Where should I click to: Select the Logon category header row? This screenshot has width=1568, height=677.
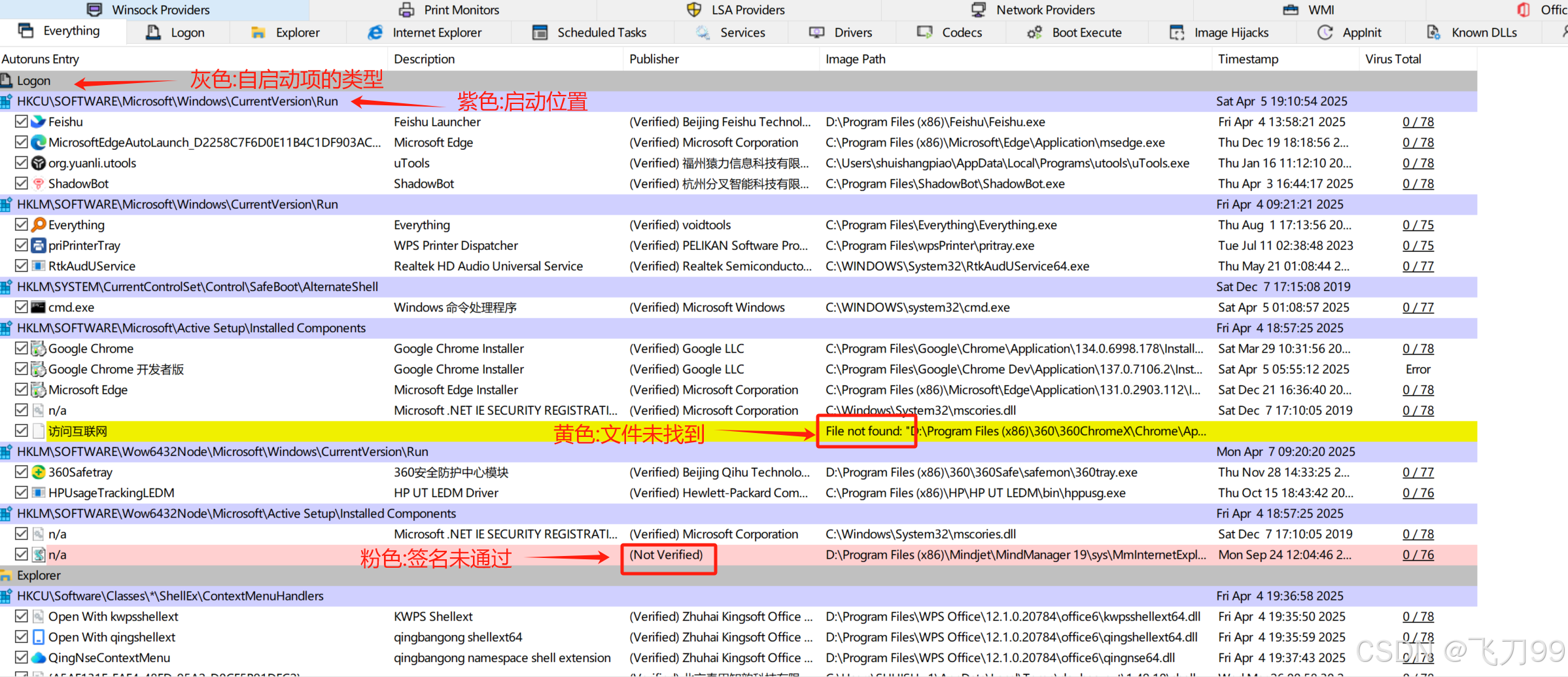pyautogui.click(x=739, y=80)
